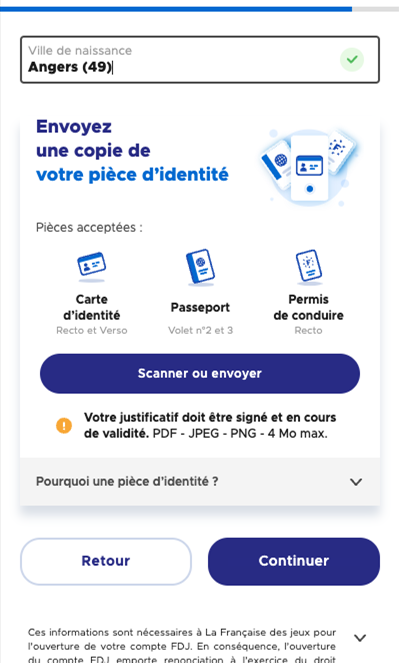Click the Recto et Verso caption
399x663 pixels.
pos(92,330)
